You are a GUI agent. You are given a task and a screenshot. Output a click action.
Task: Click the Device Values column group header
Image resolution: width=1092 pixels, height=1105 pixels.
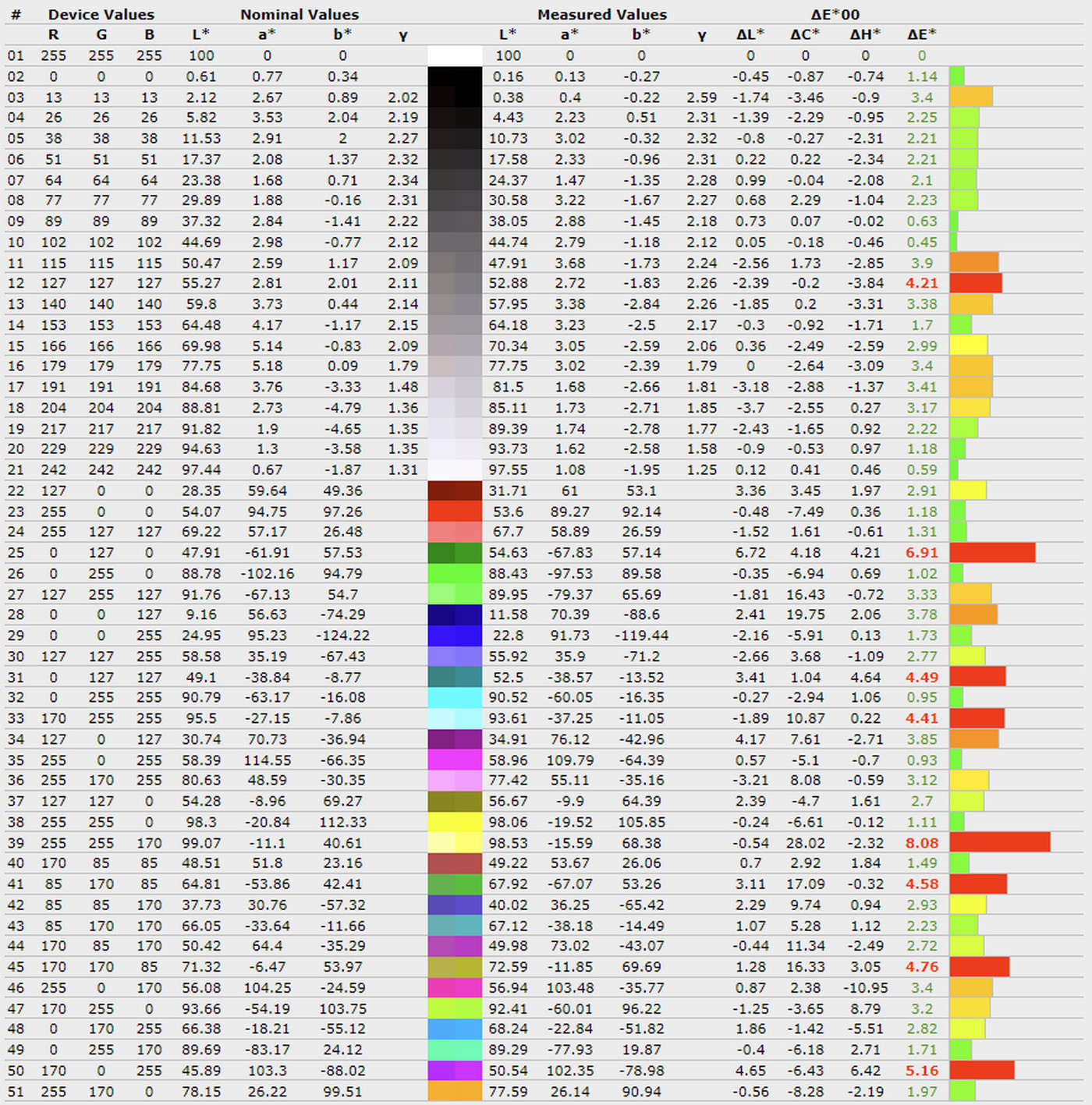pos(101,14)
